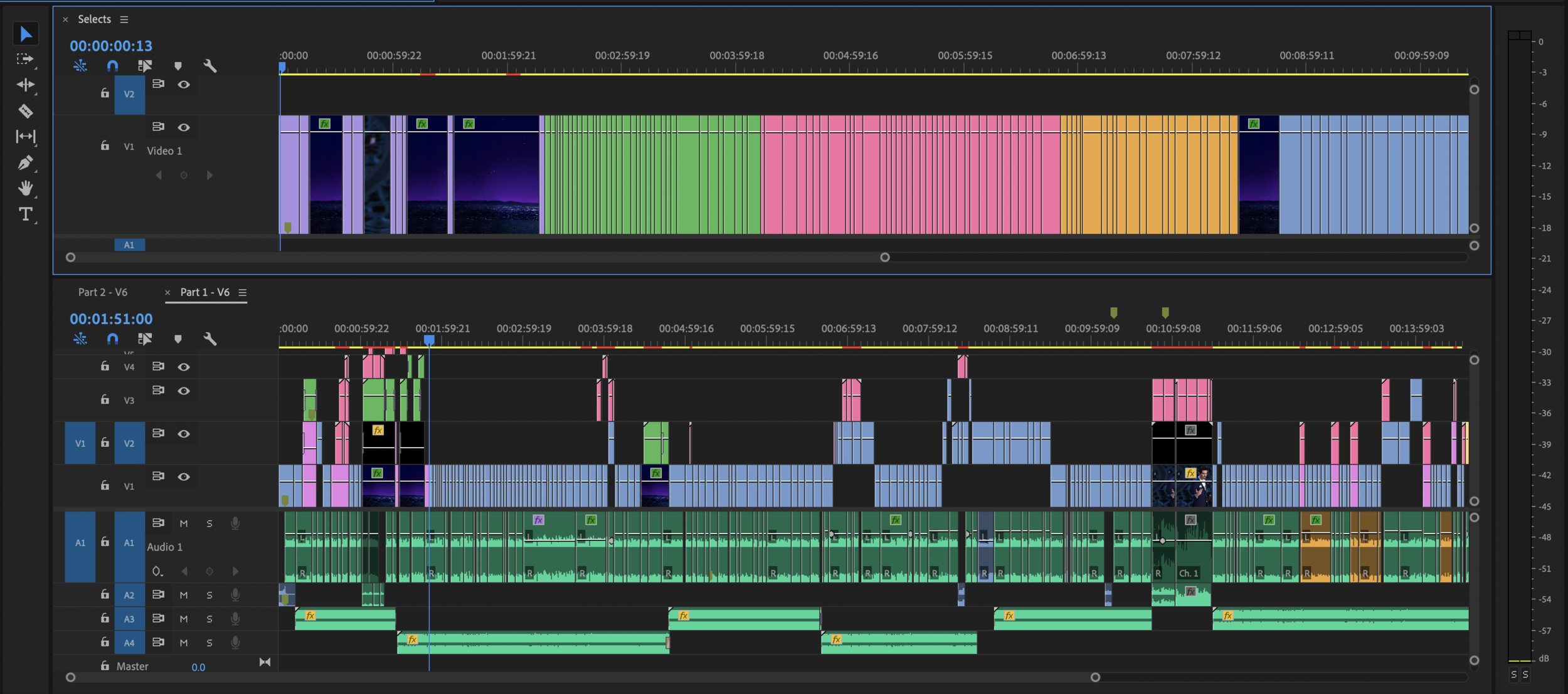Viewport: 1568px width, 694px height.
Task: Go to next keyframe on Video 1
Action: click(209, 175)
